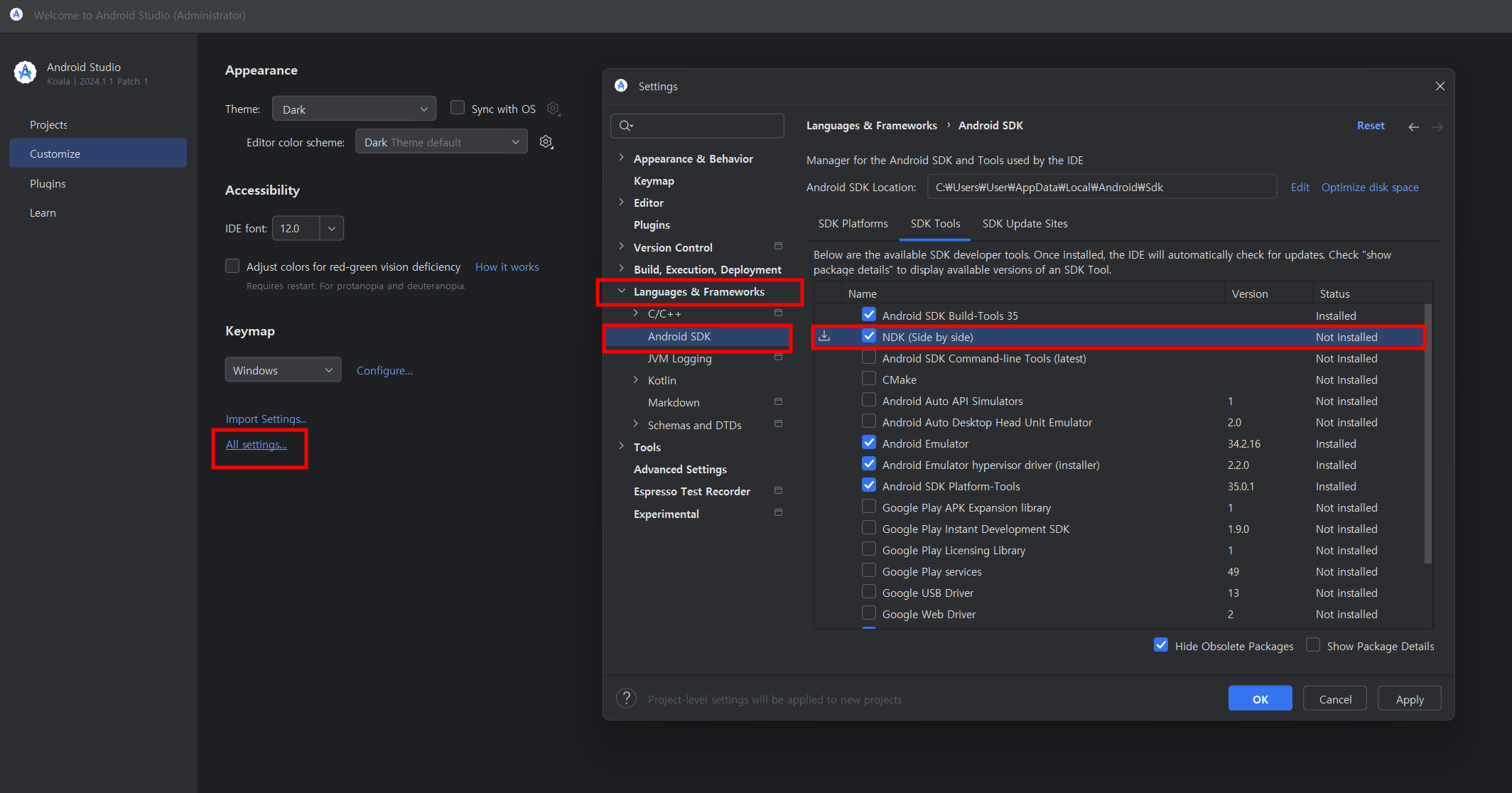Expand the C/C++ tree node
This screenshot has height=793, width=1512.
[636, 313]
